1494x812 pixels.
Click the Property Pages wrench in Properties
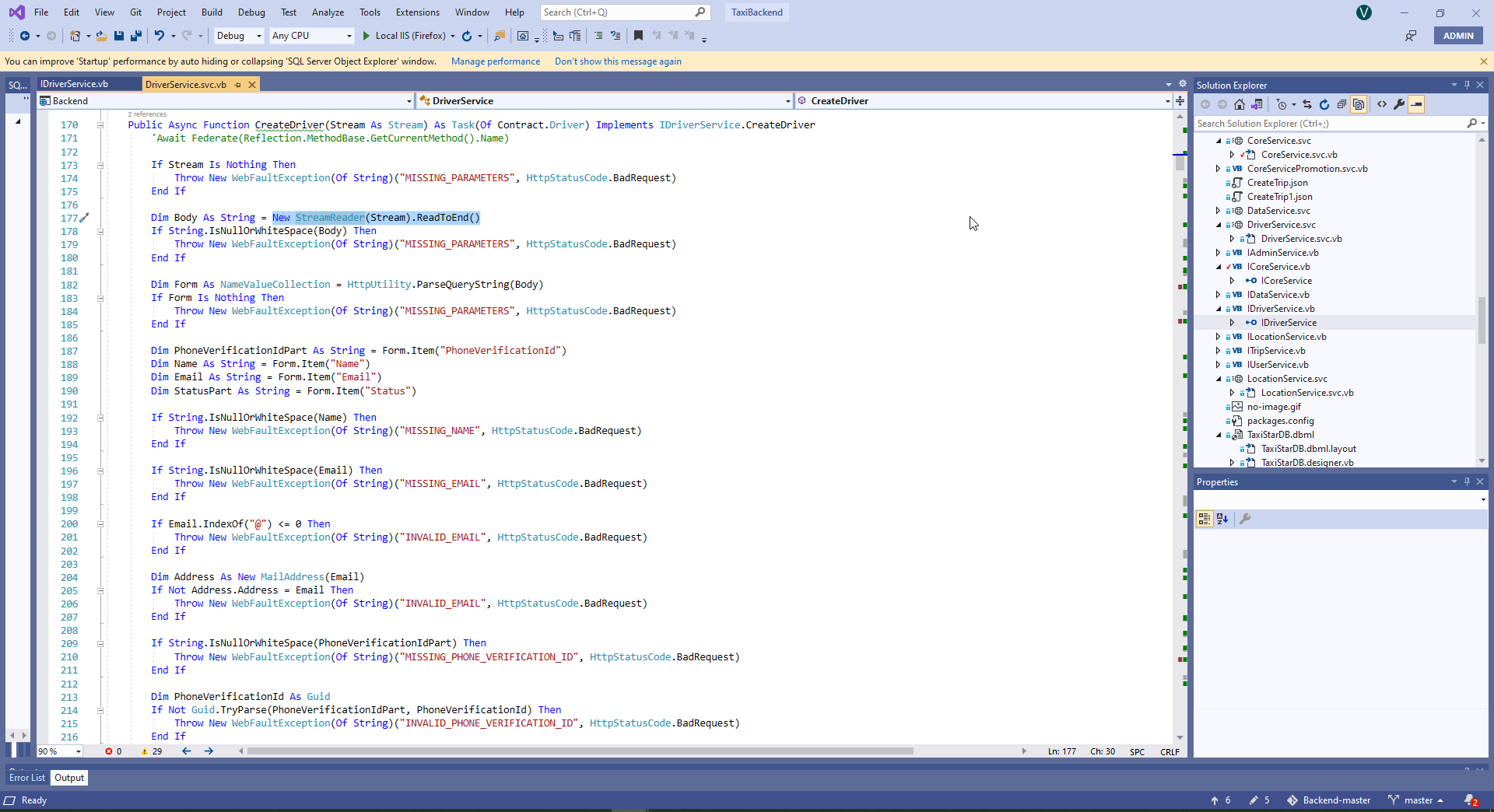[x=1245, y=519]
